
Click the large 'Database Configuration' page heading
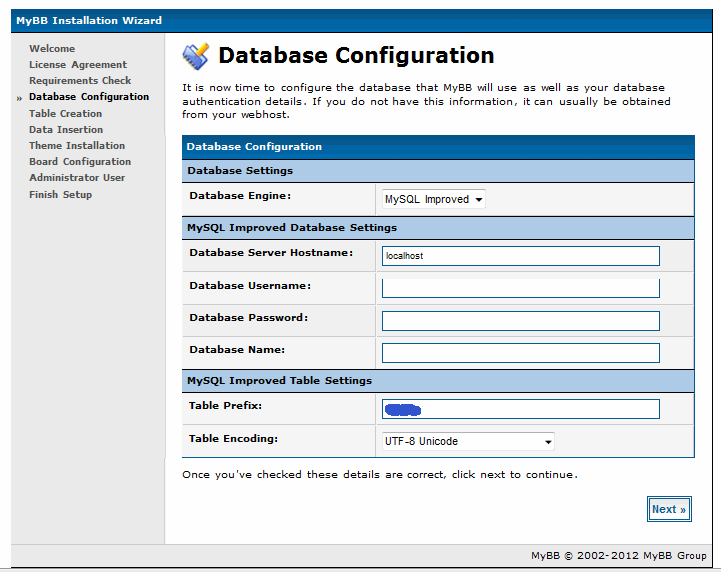356,56
